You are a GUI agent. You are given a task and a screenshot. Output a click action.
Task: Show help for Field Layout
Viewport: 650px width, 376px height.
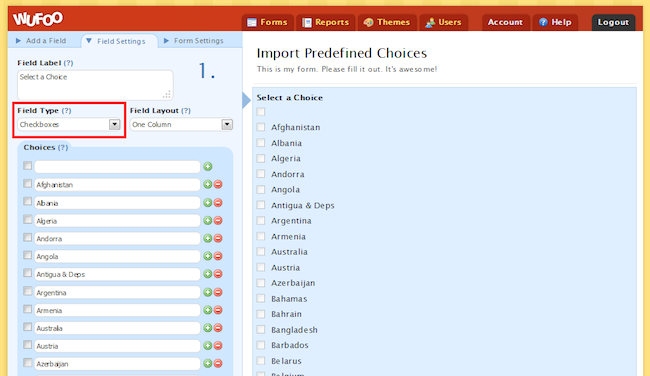point(186,111)
